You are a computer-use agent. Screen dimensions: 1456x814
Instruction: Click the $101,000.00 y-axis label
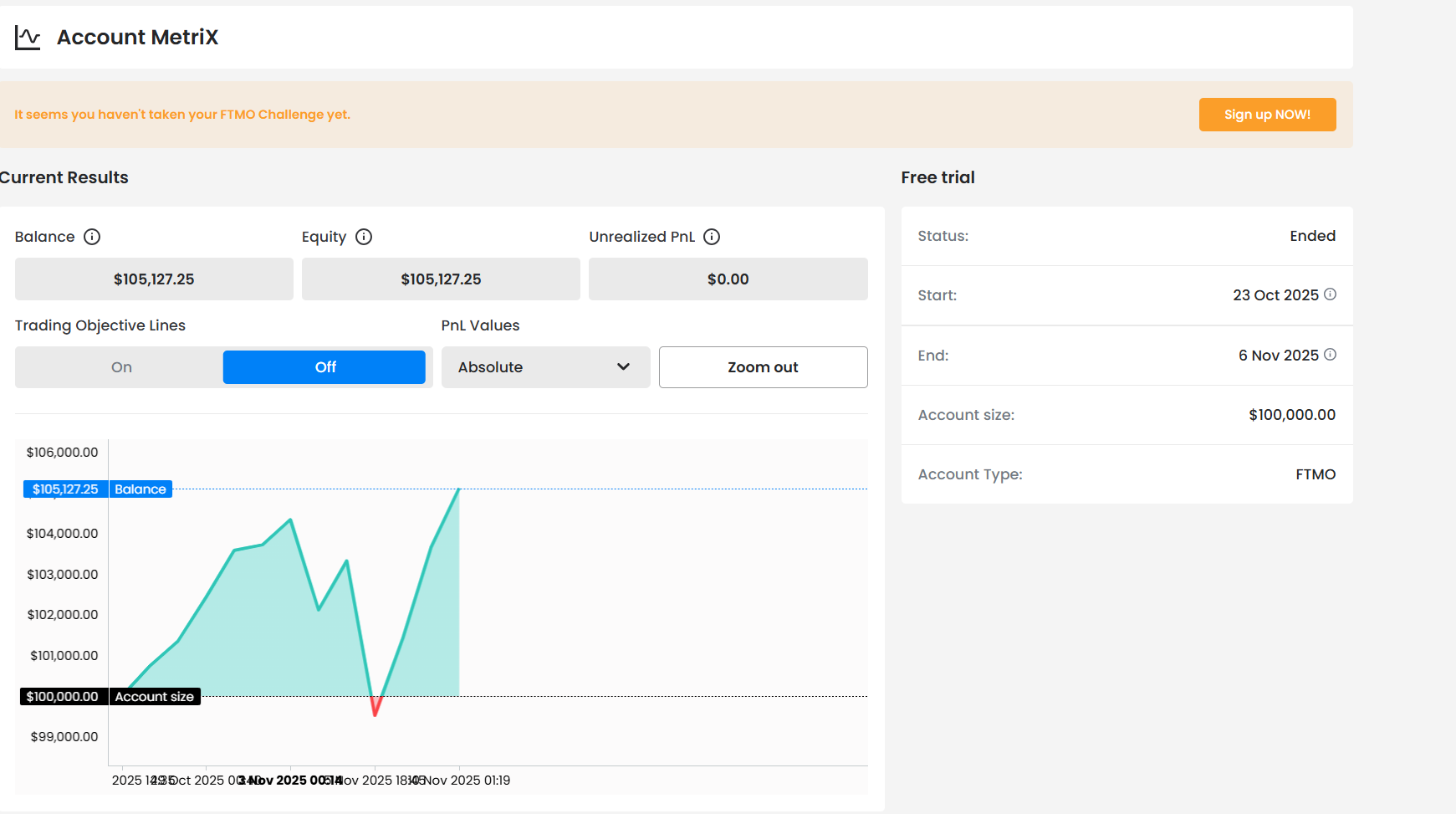(64, 656)
